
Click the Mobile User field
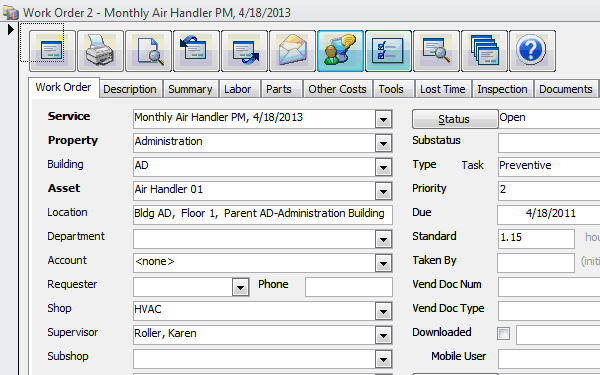pyautogui.click(x=549, y=359)
